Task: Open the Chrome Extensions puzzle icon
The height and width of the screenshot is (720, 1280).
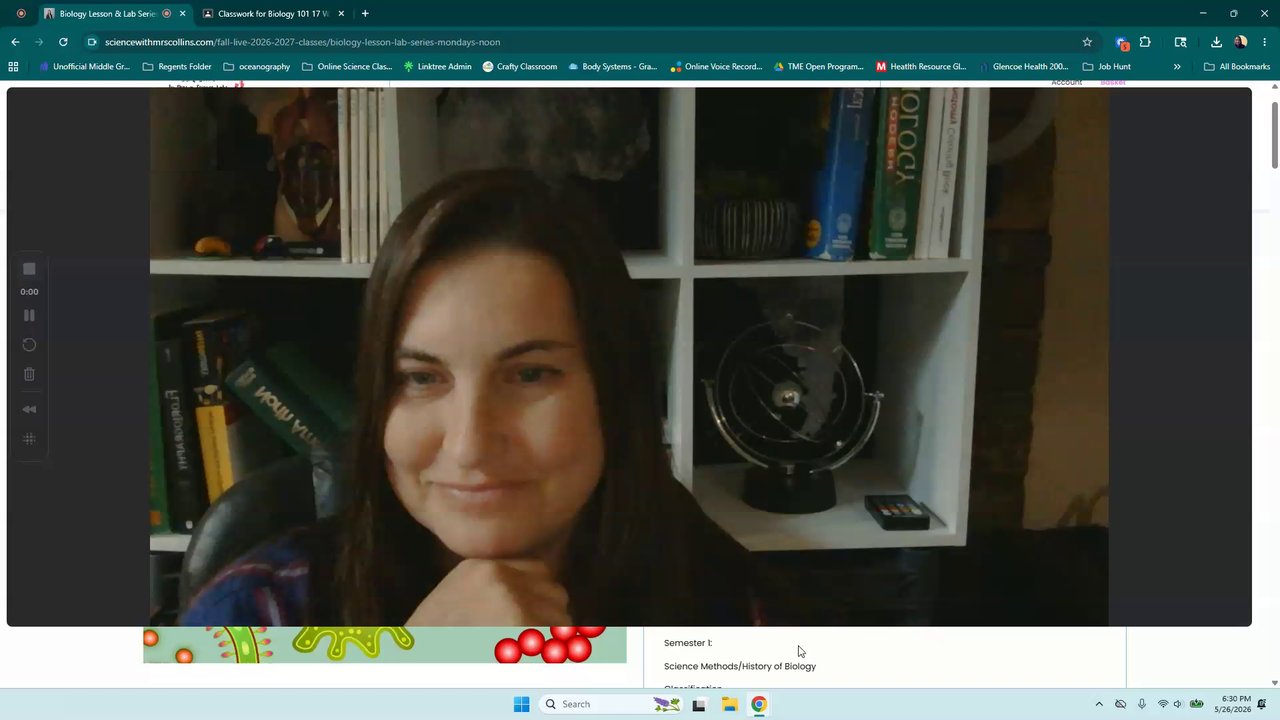Action: coord(1145,42)
